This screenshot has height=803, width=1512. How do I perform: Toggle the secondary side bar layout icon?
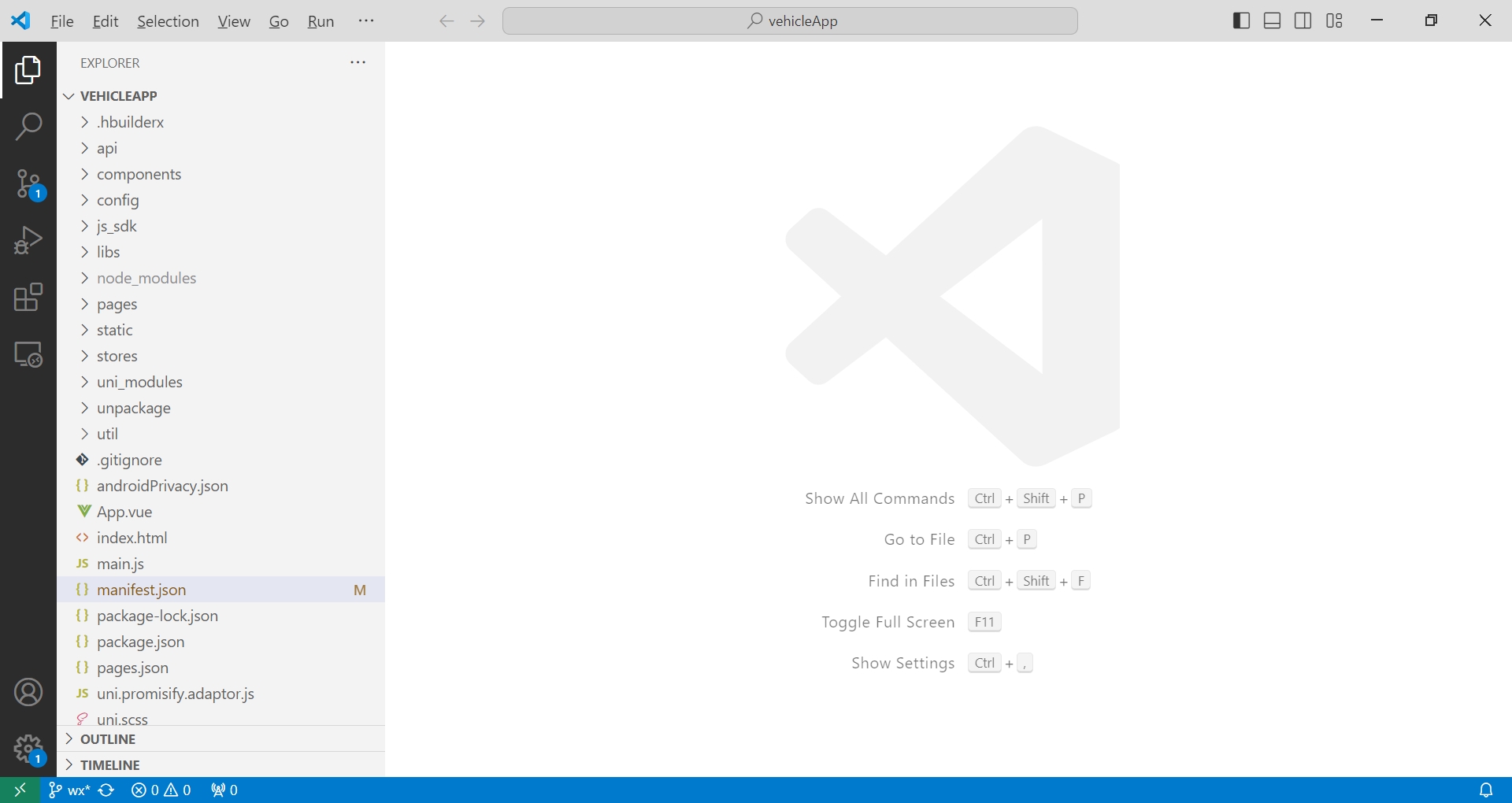(x=1303, y=21)
